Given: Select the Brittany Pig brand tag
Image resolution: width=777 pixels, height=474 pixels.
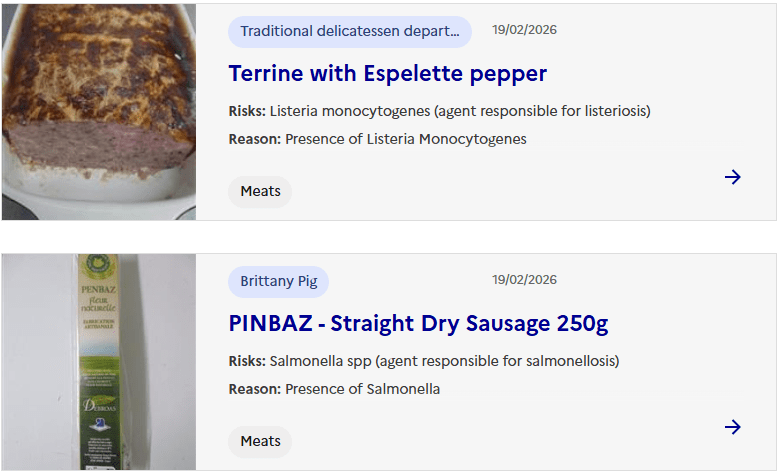Looking at the screenshot, I should tap(278, 281).
